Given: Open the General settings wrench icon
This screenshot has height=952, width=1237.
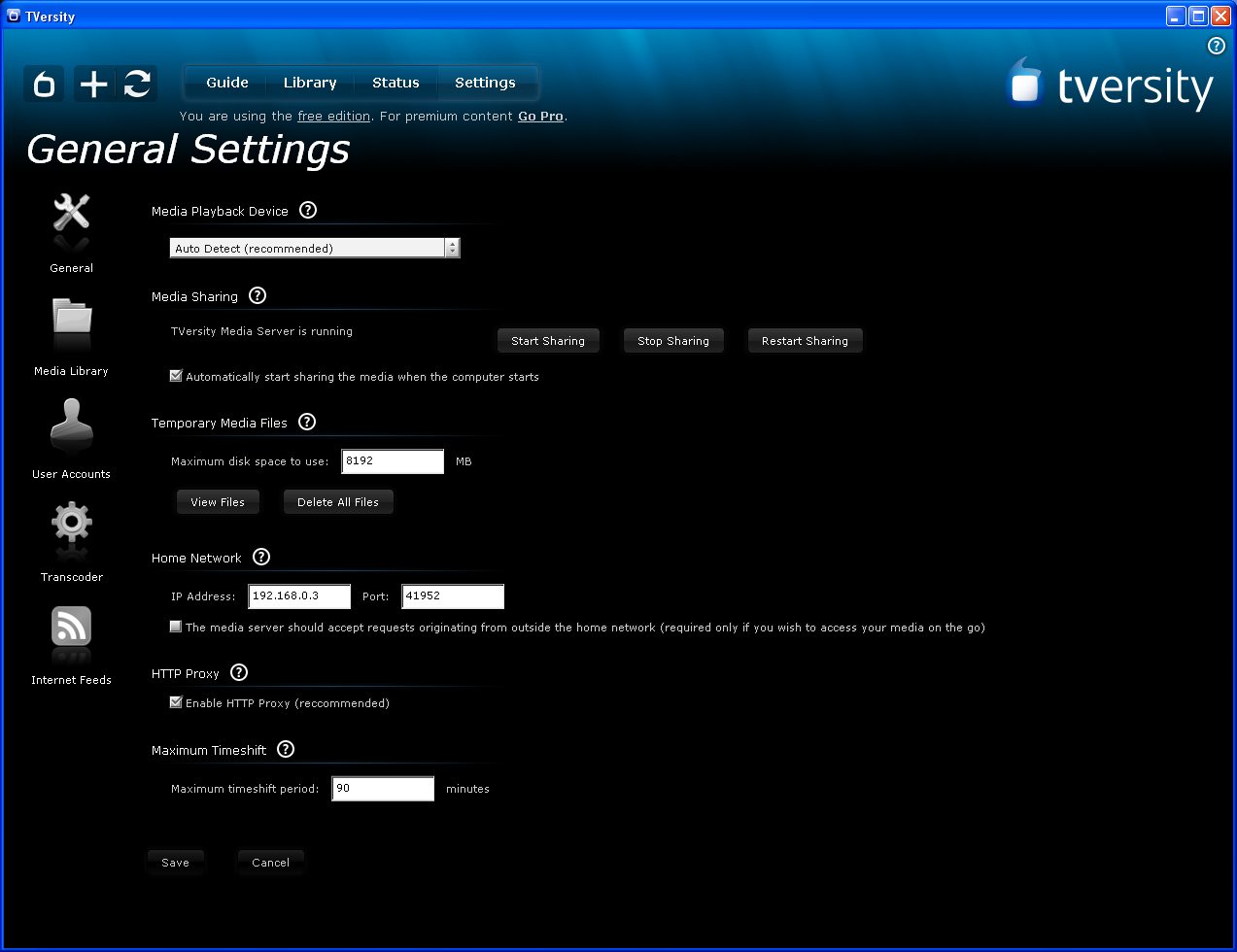Looking at the screenshot, I should (71, 214).
